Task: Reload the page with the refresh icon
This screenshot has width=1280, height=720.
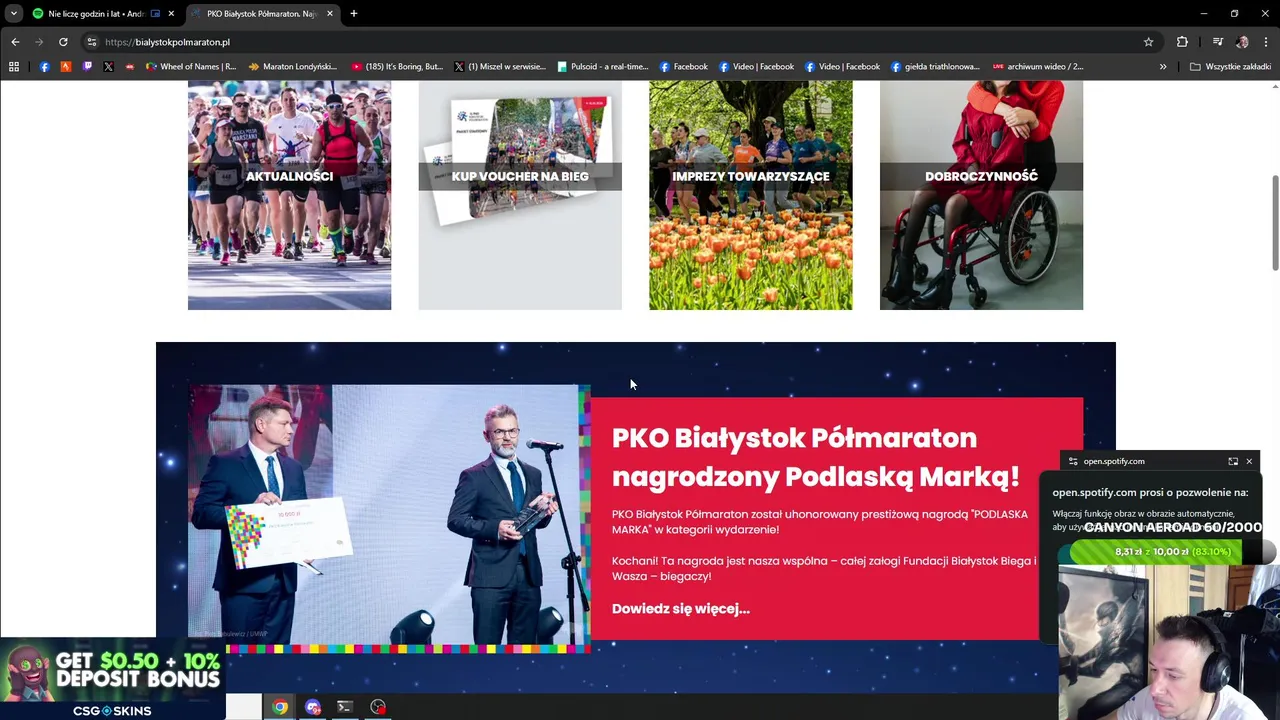Action: point(63,42)
